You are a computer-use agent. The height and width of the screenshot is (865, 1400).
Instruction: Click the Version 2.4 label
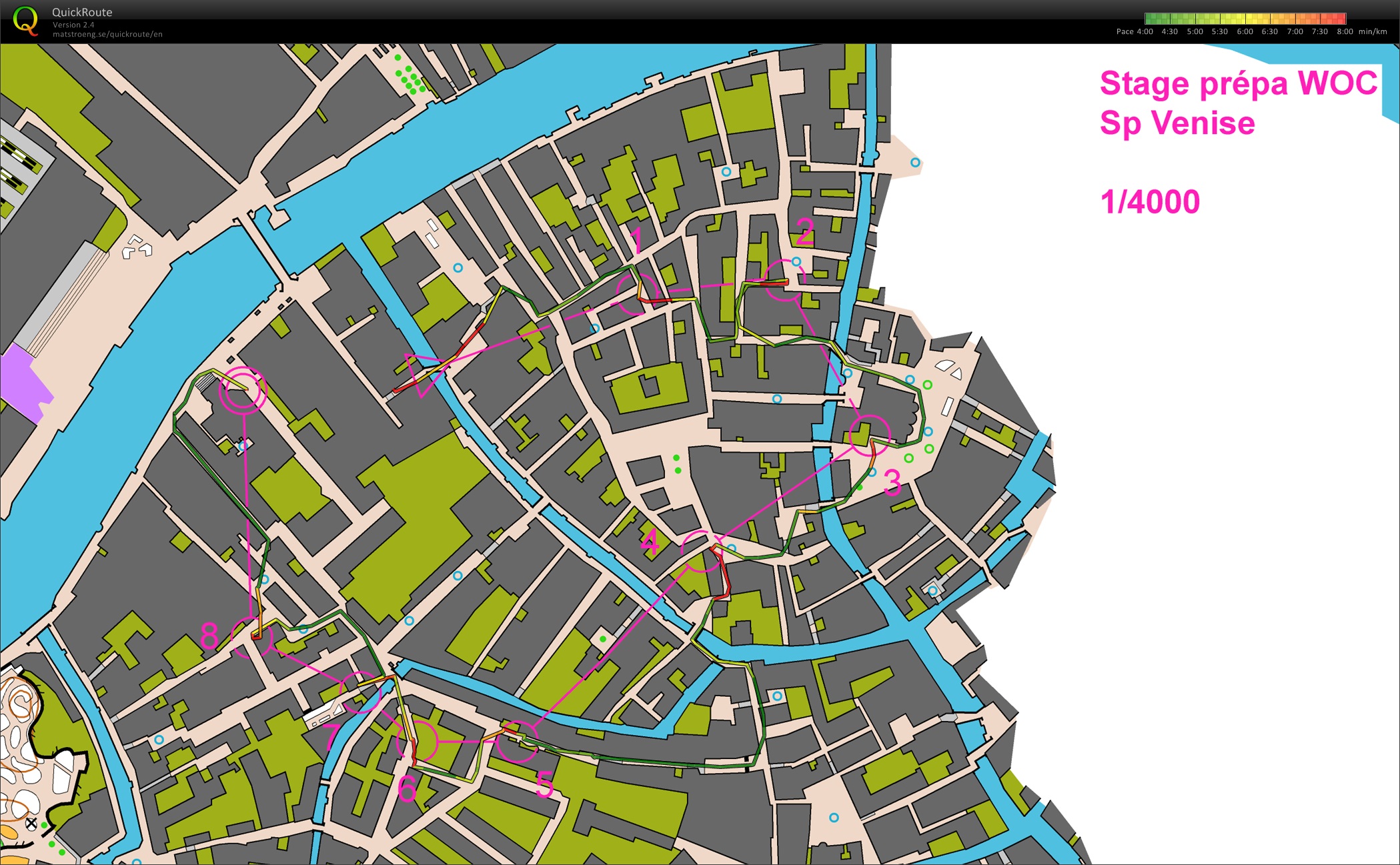pyautogui.click(x=73, y=25)
